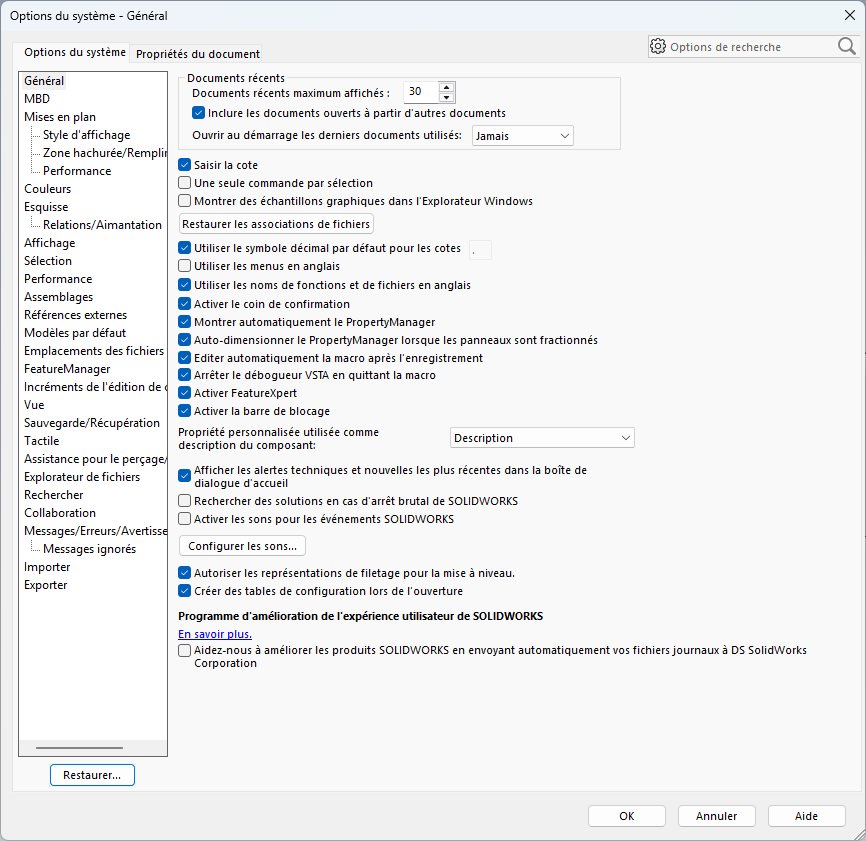Disable 'Activer FeatureXpert' option

pyautogui.click(x=184, y=393)
